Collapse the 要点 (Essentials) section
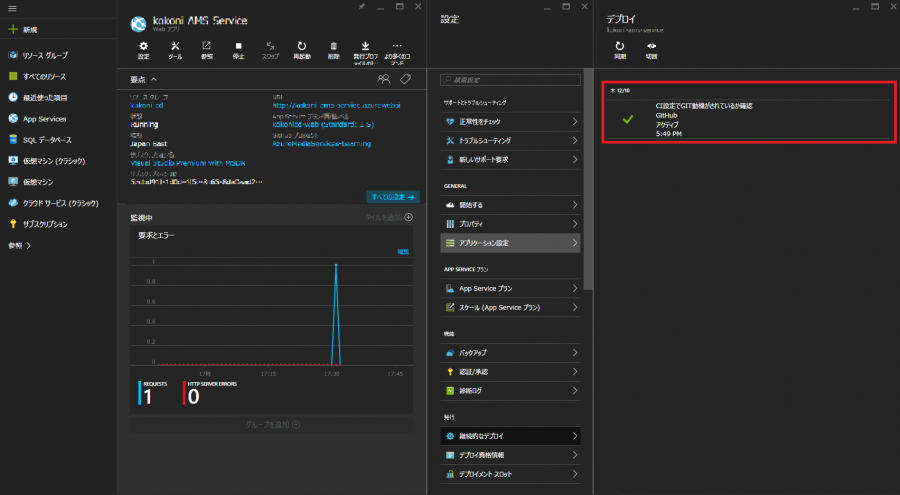This screenshot has width=900, height=495. (x=152, y=79)
